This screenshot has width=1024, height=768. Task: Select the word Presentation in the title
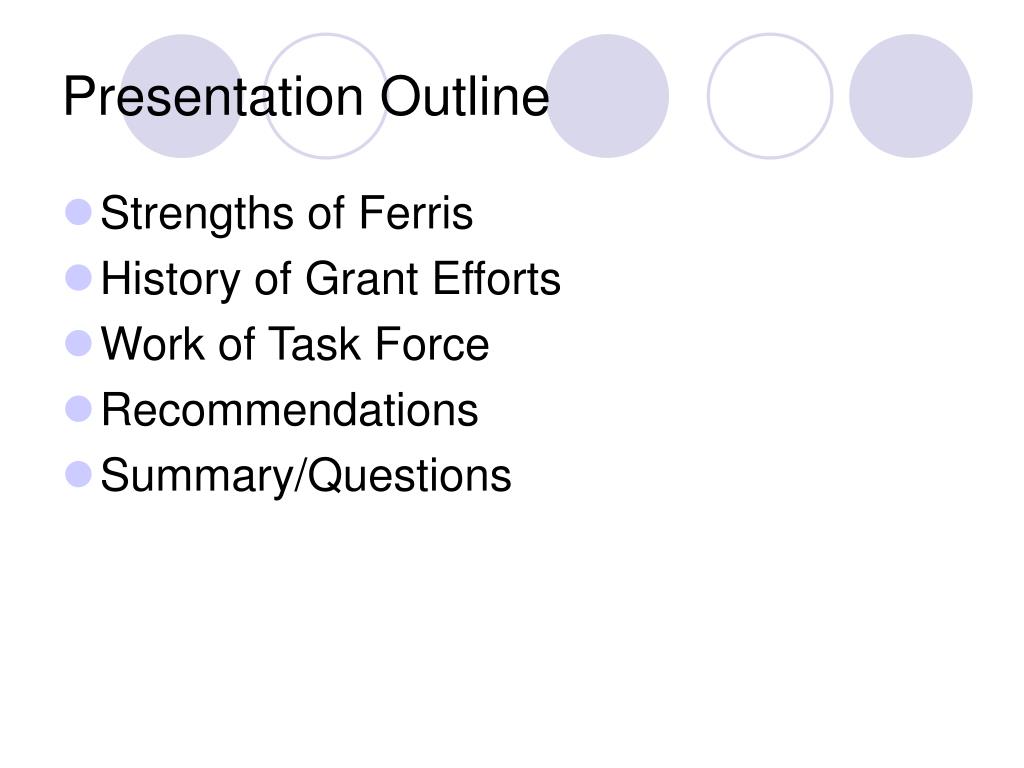click(213, 97)
